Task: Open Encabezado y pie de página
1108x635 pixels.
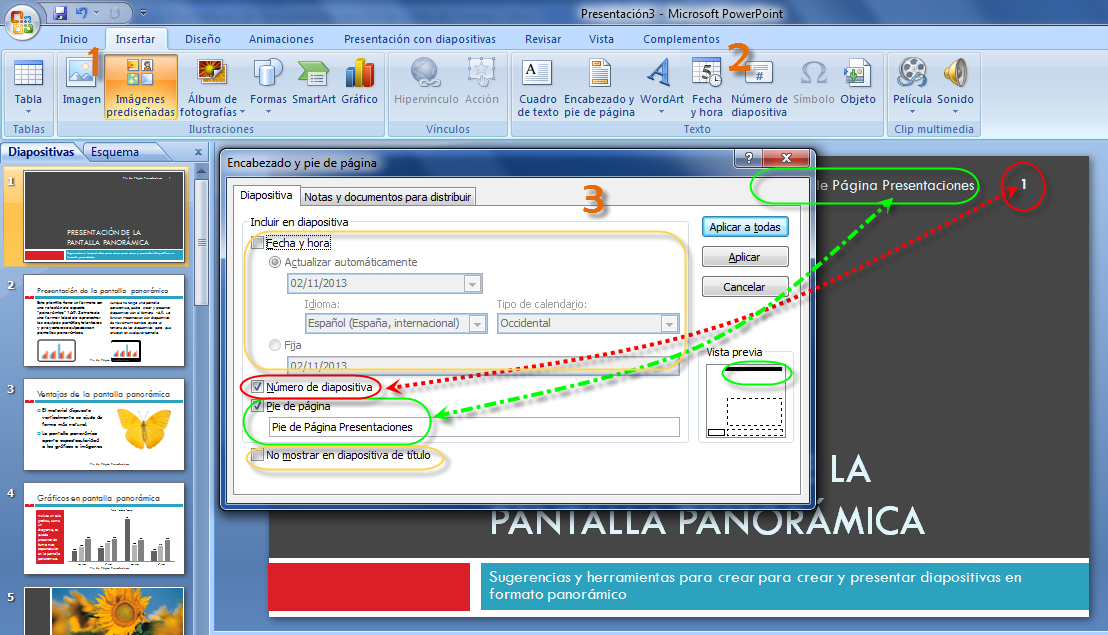Action: coord(599,87)
